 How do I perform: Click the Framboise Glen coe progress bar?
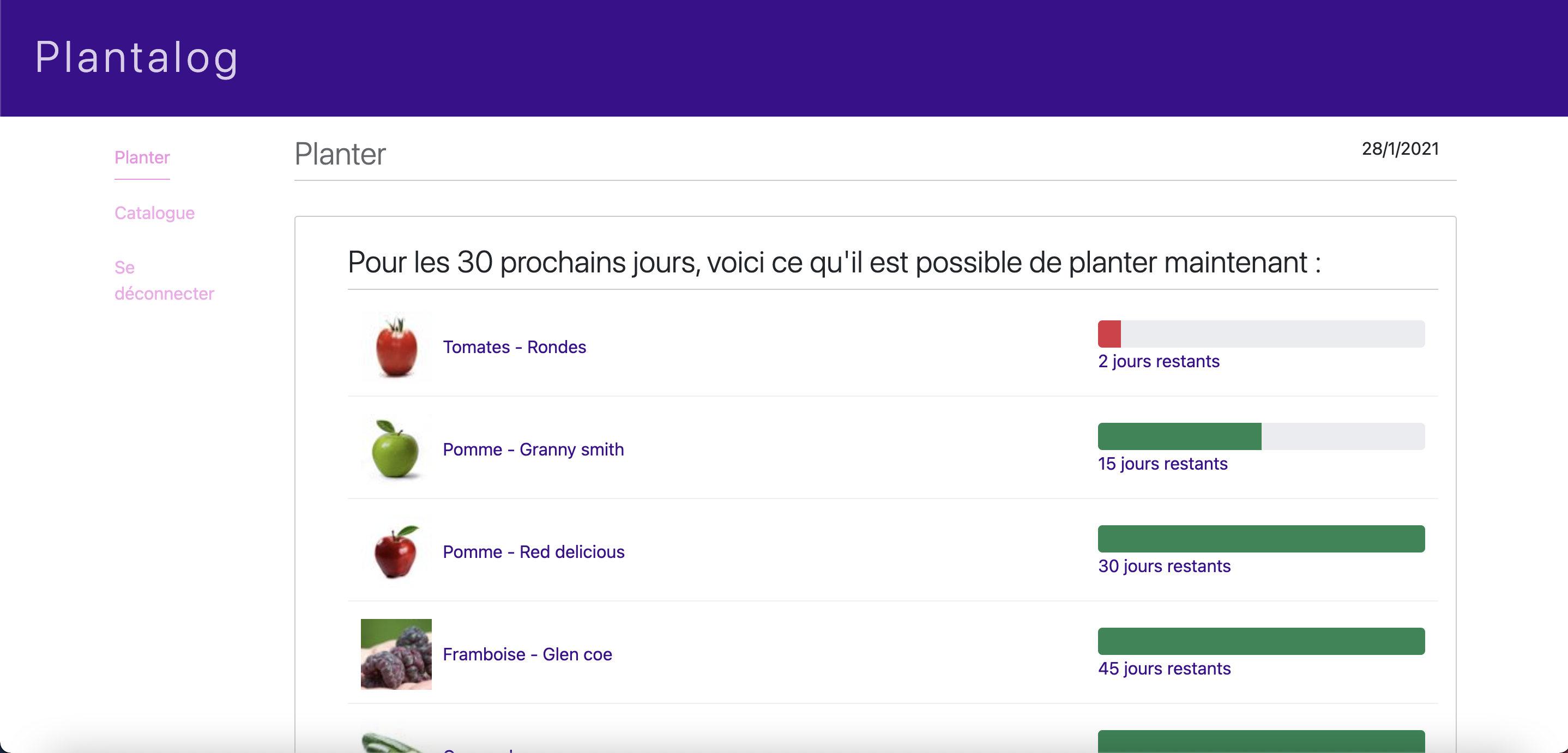click(1261, 641)
